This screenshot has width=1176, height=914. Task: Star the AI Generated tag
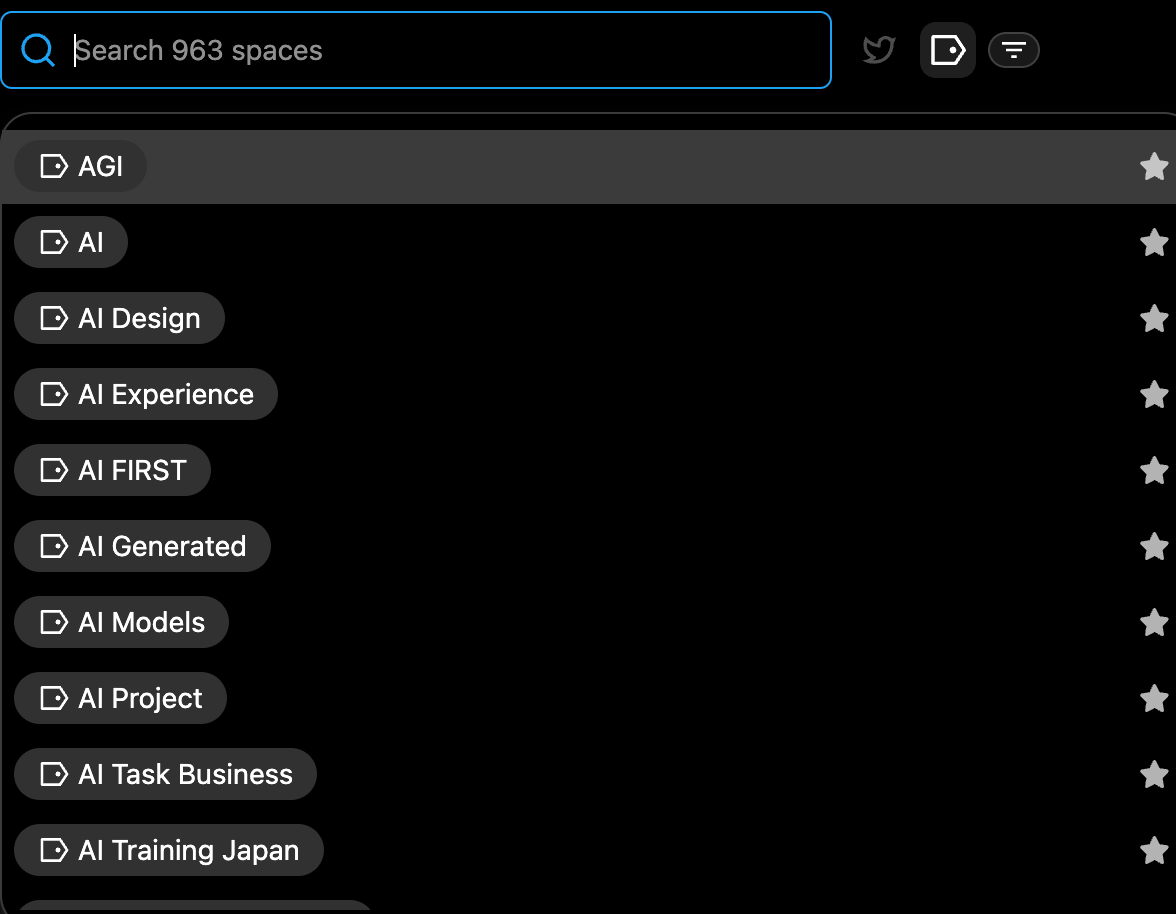coord(1154,546)
